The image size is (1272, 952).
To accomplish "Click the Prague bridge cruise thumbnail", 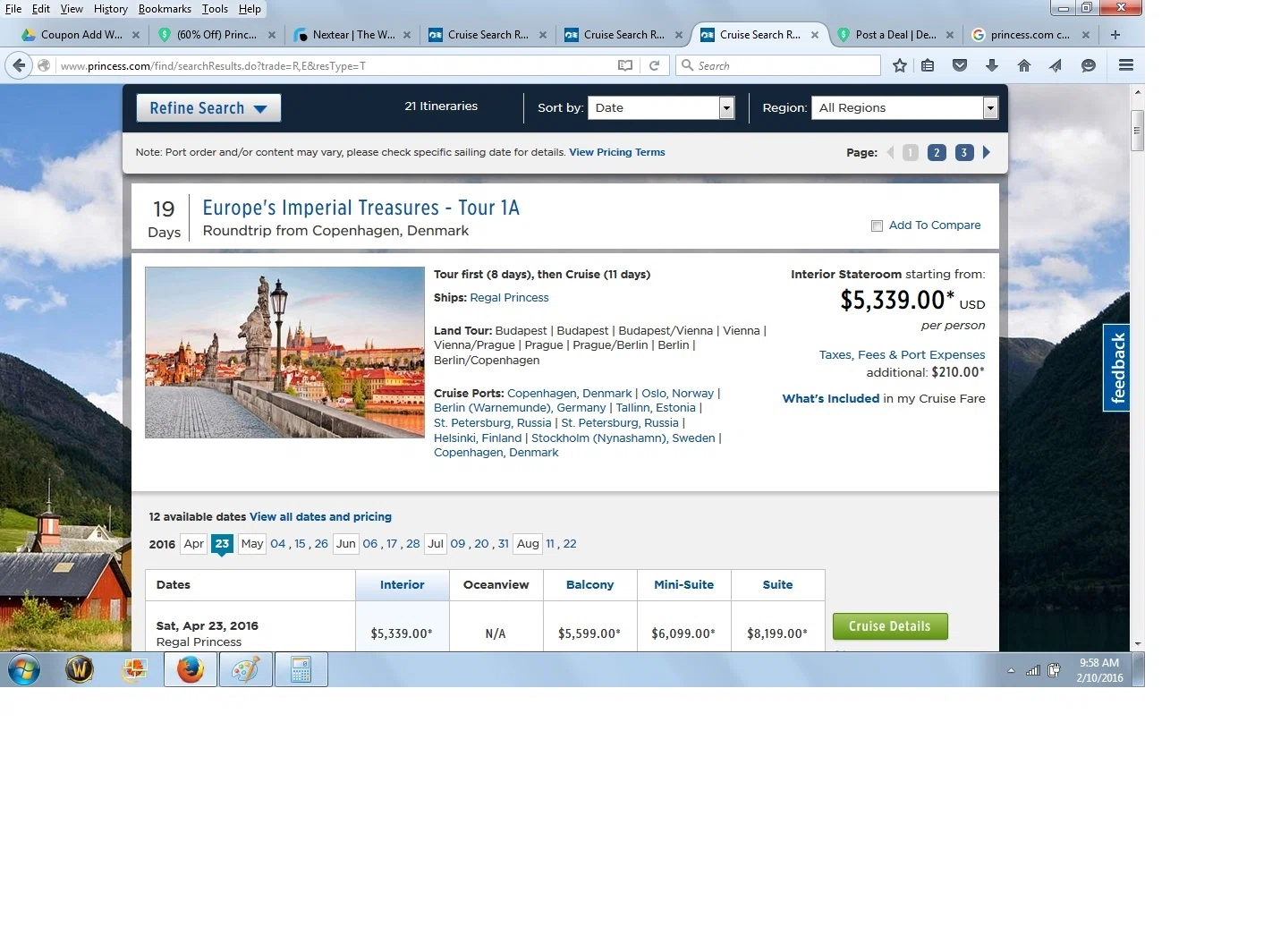I will pos(284,353).
